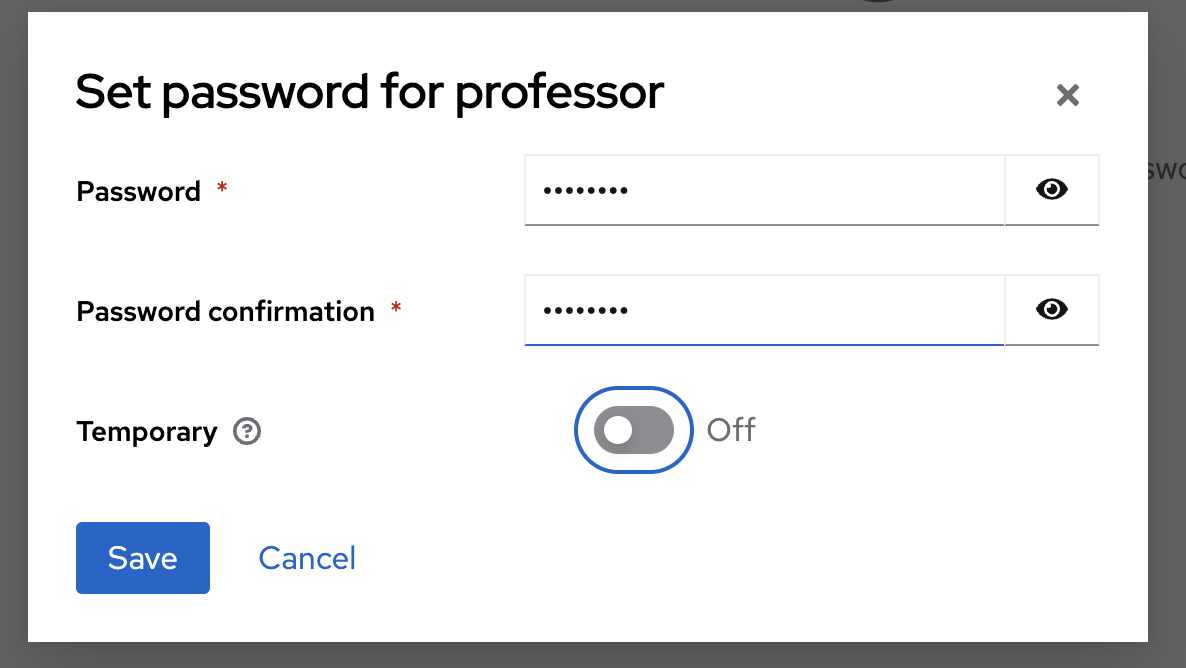This screenshot has height=668, width=1186.
Task: Click the partially hidden text behind dialog's right edge
Action: [1166, 170]
